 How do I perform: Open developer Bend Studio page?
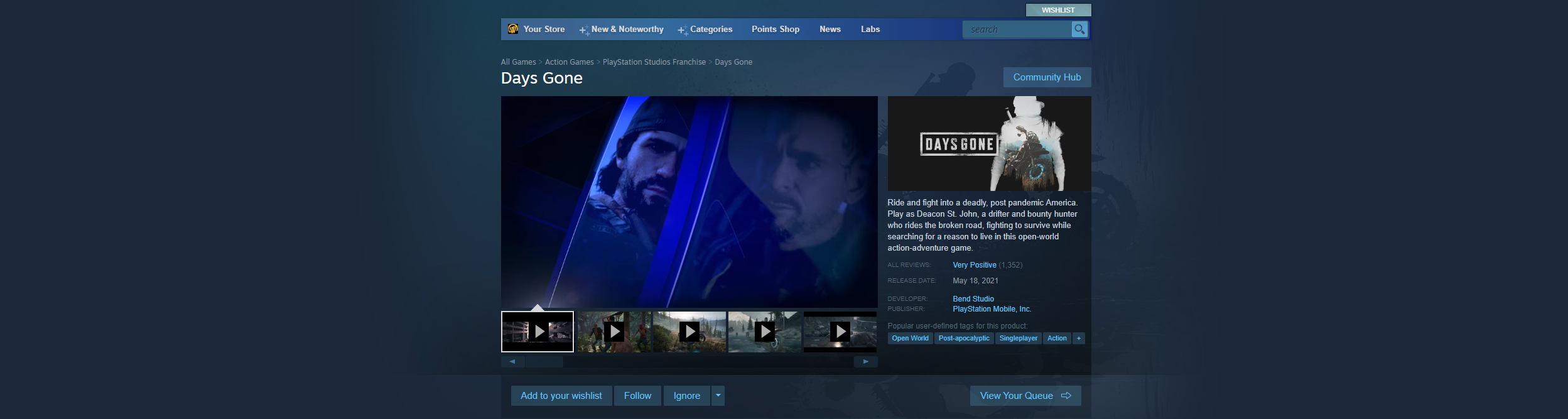(973, 299)
